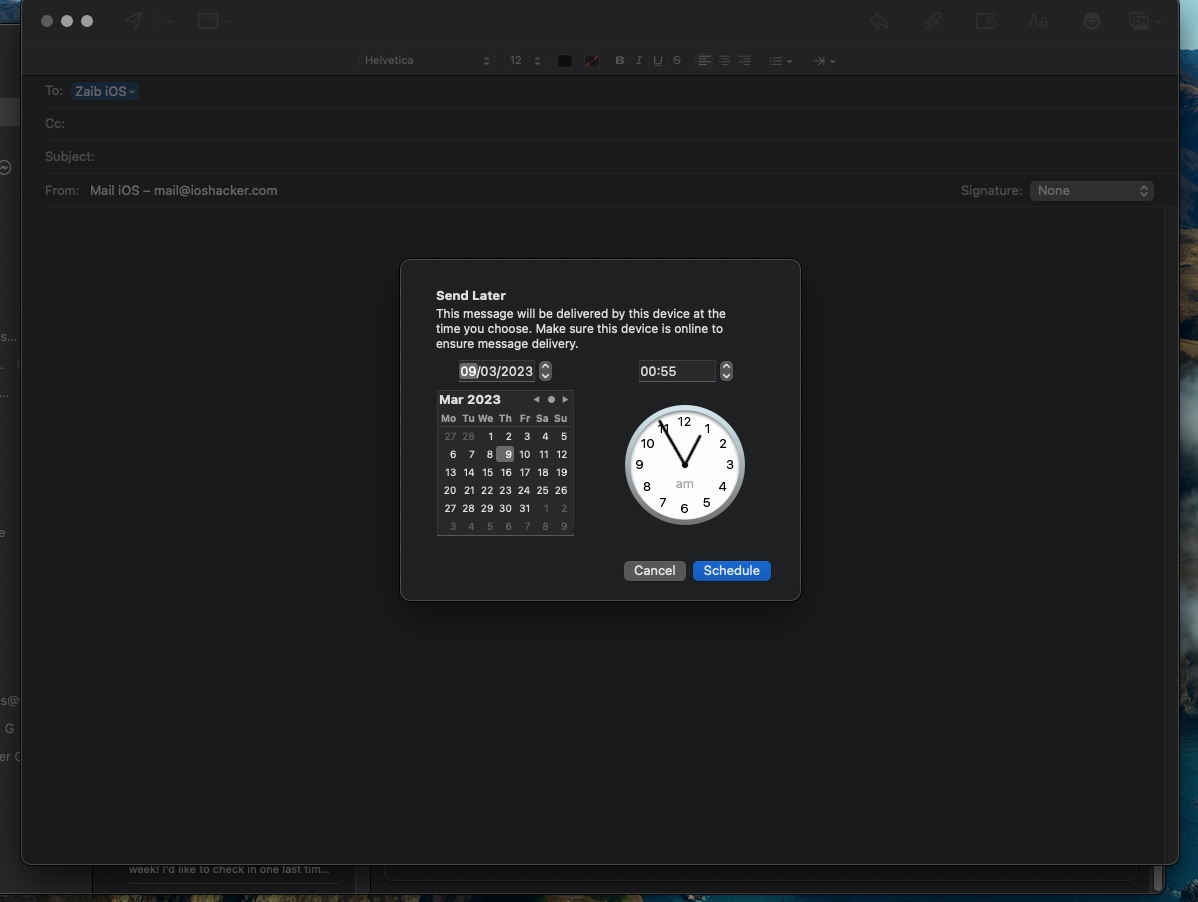Toggle Underline formatting

pyautogui.click(x=658, y=60)
